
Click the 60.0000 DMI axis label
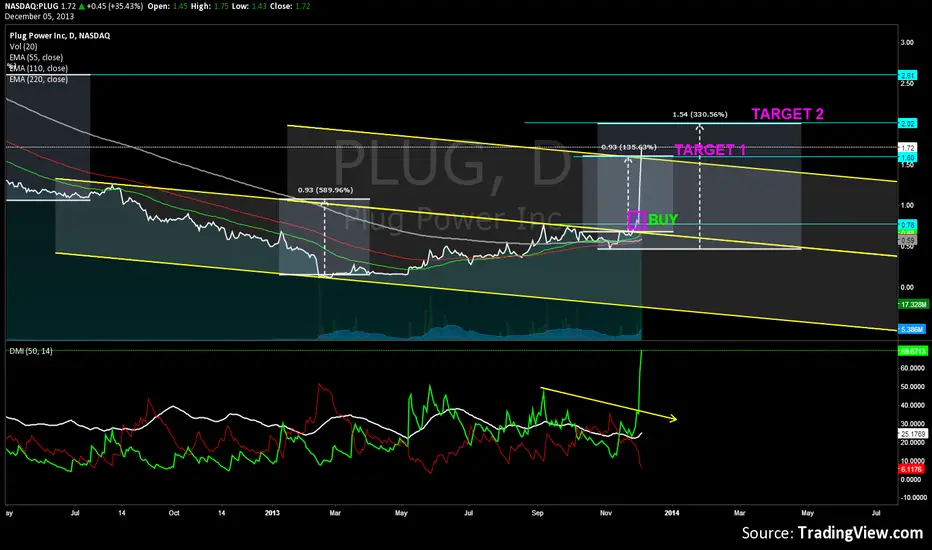coord(913,368)
